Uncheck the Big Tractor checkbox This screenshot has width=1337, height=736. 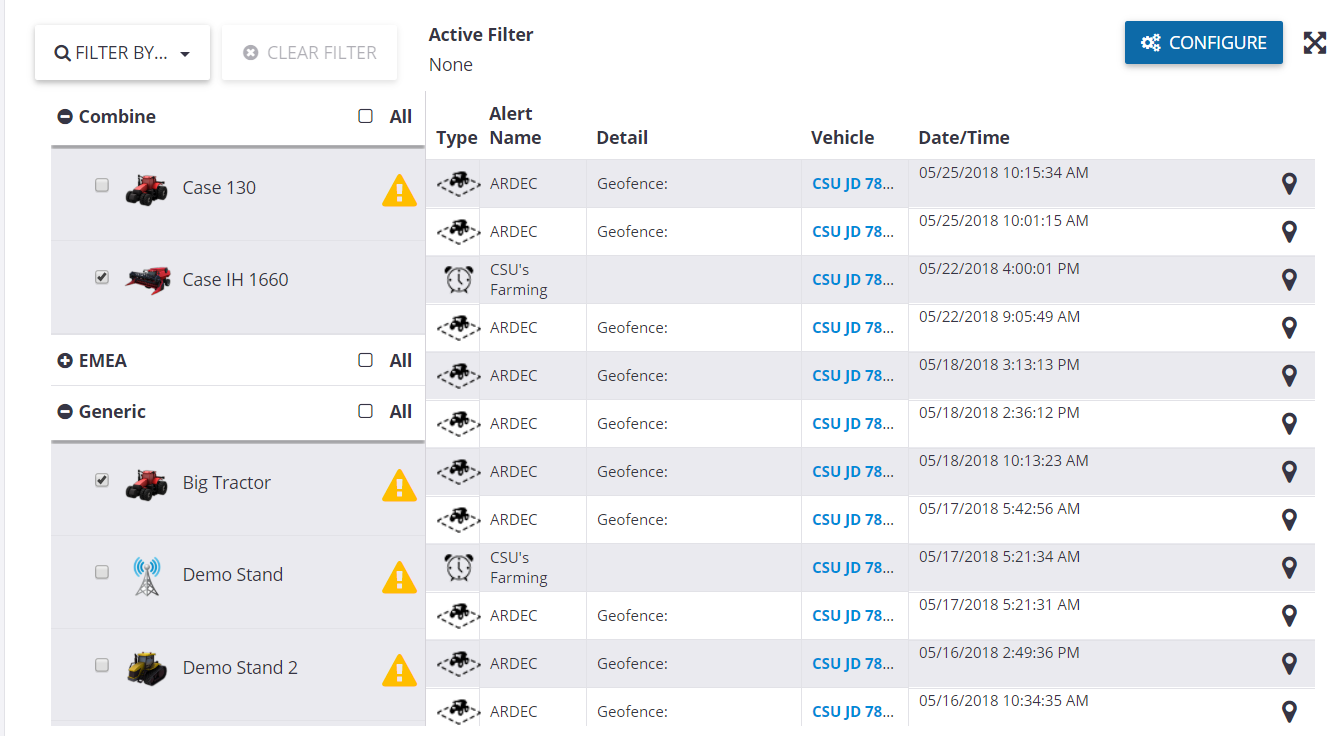(x=101, y=480)
